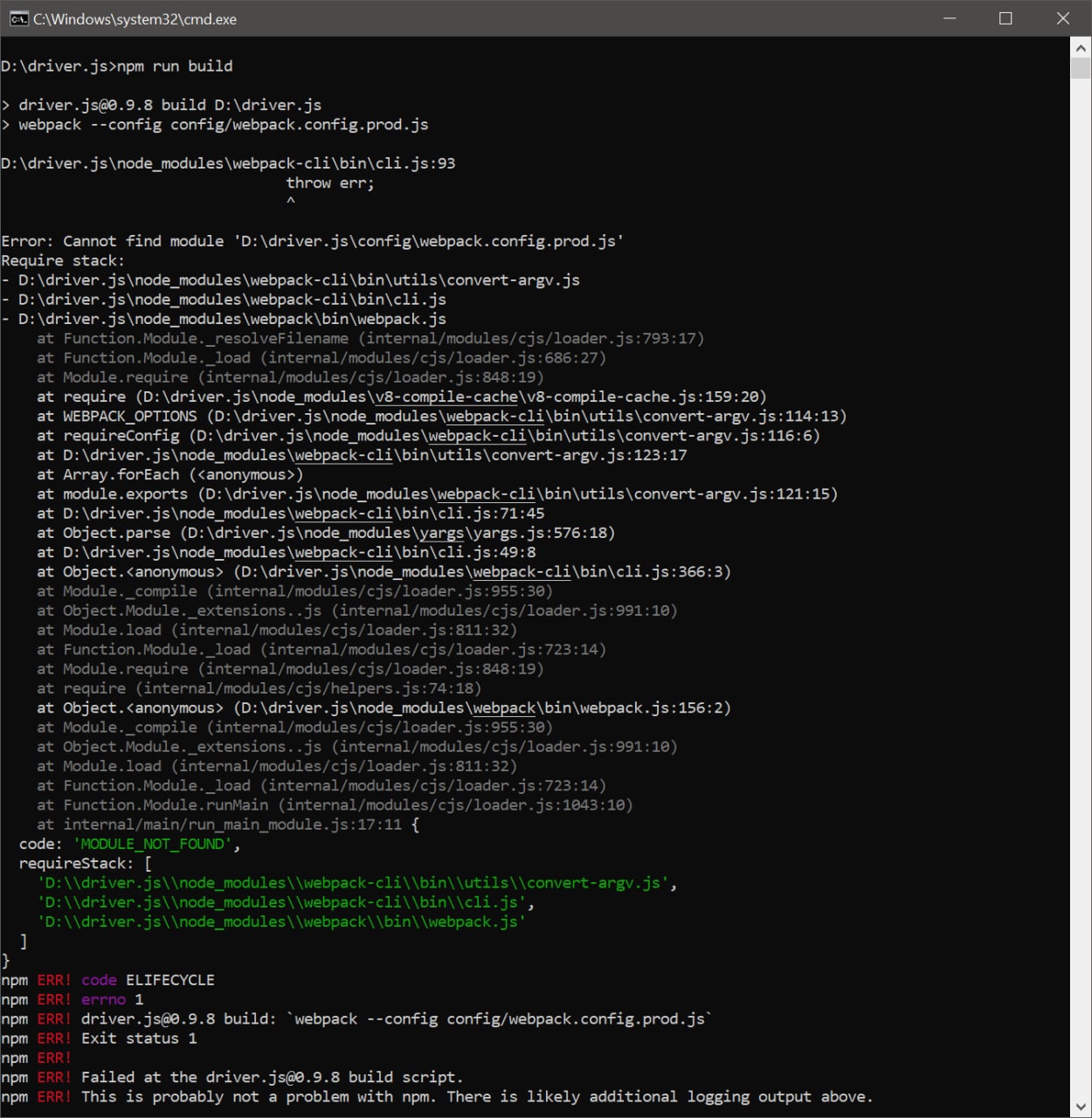Click the 'requireStack: [' line
The height and width of the screenshot is (1118, 1092).
point(86,863)
